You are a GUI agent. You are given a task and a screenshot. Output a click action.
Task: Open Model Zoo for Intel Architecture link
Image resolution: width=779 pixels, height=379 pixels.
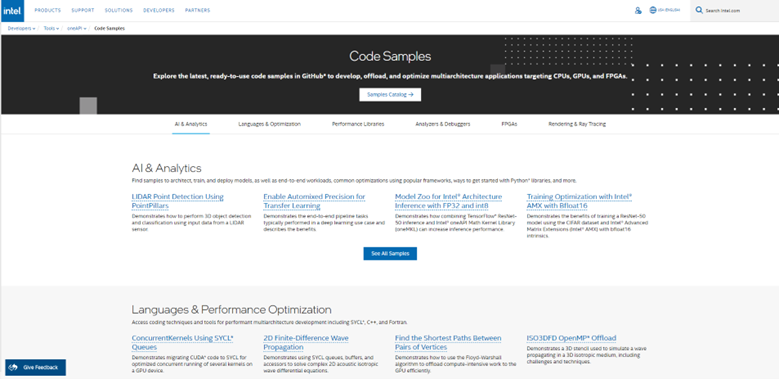449,201
